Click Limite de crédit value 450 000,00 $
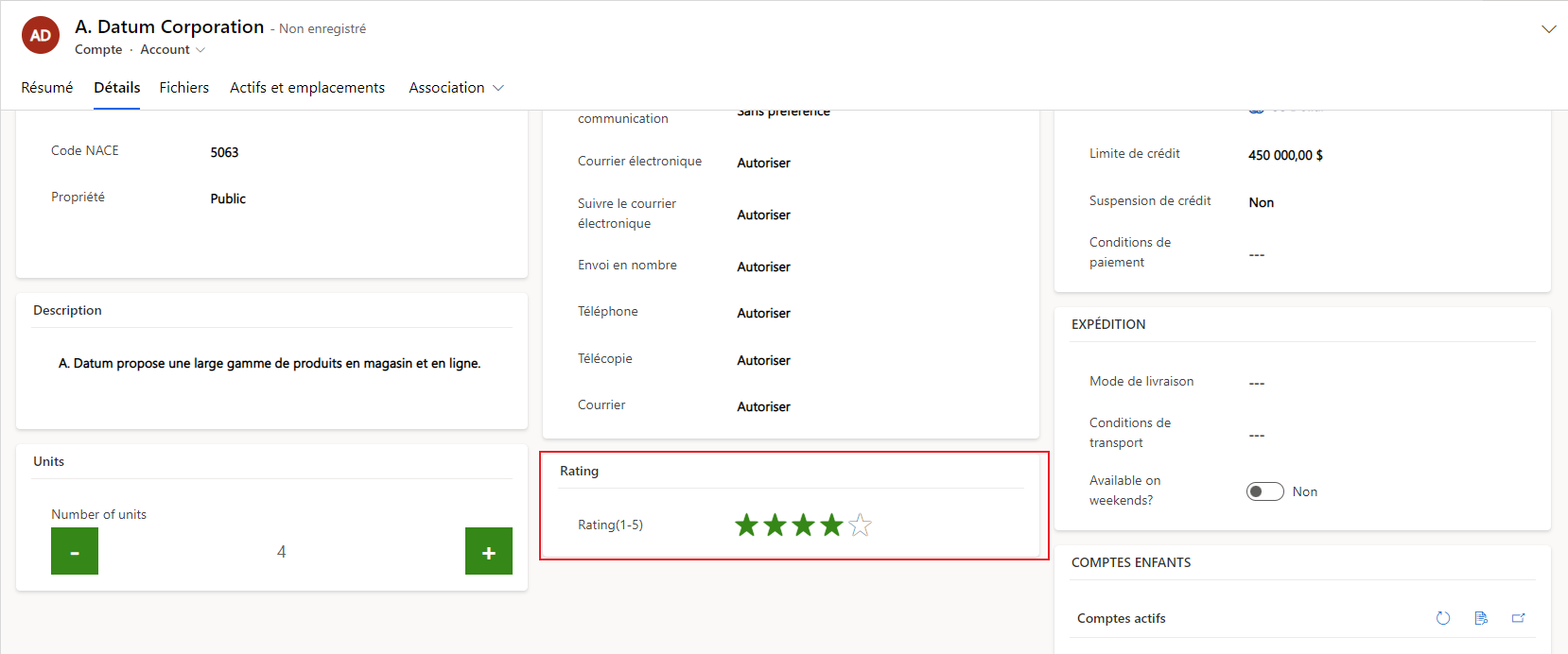This screenshot has width=1568, height=654. tap(1285, 155)
